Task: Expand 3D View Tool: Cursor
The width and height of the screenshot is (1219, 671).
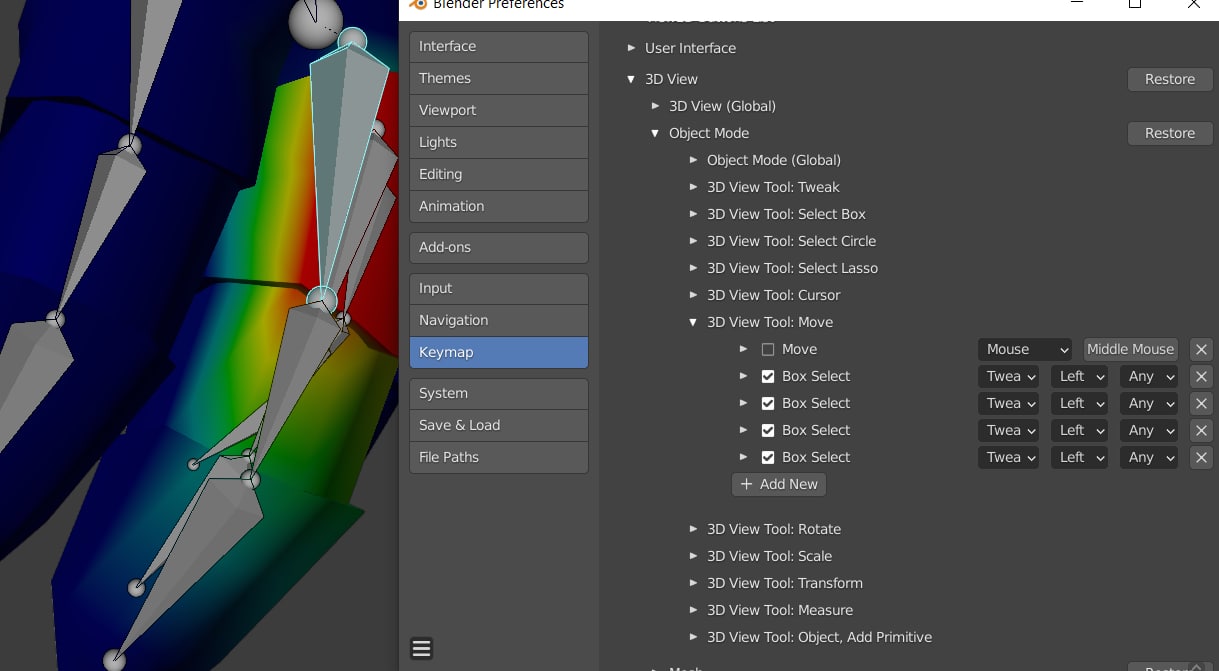Action: pyautogui.click(x=693, y=295)
